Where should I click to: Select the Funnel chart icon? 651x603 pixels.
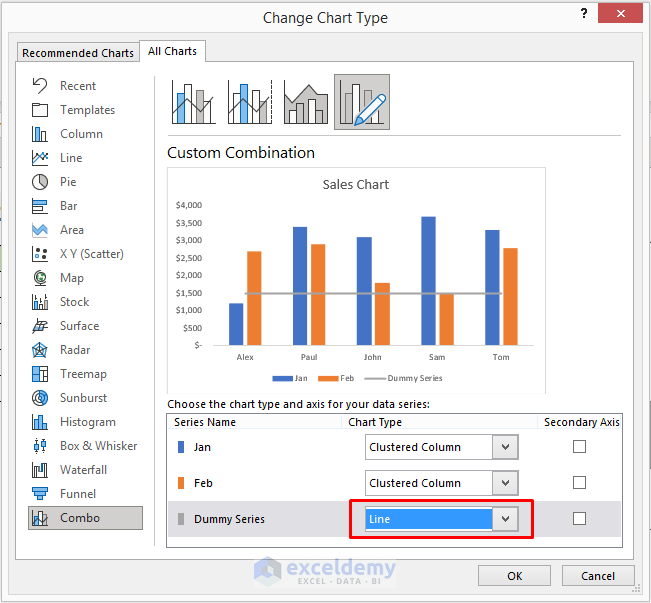[40, 494]
